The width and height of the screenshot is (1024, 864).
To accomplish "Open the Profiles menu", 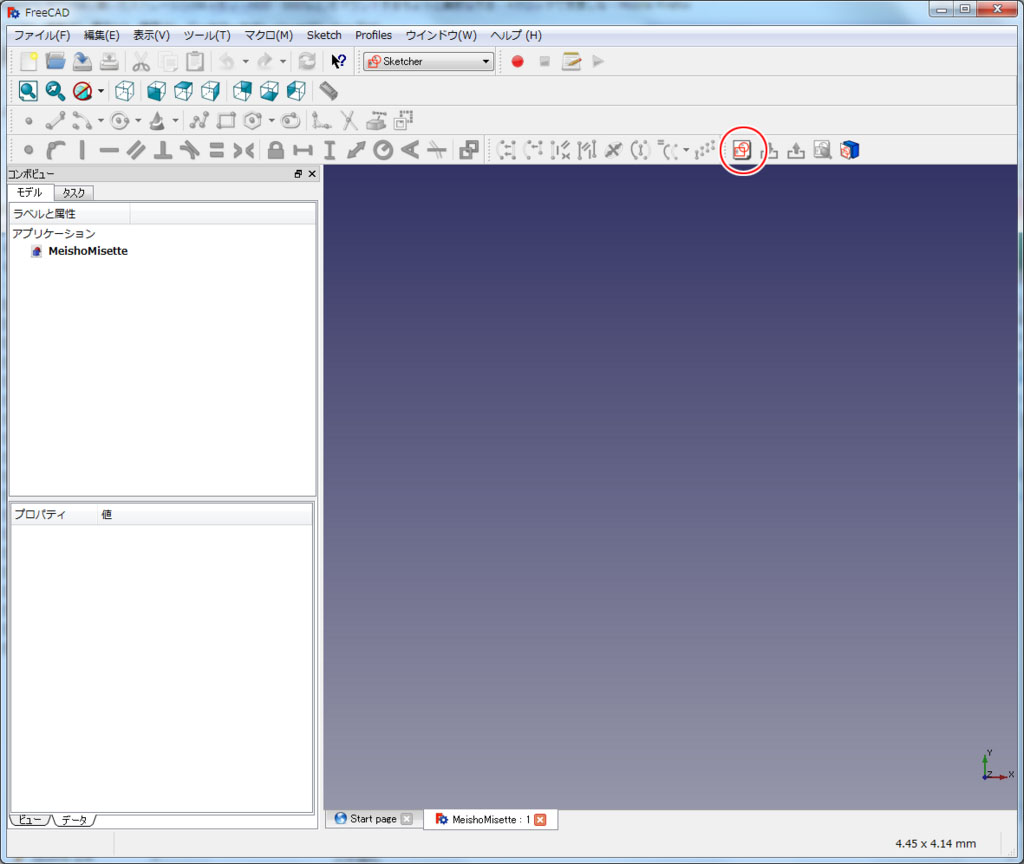I will 374,35.
